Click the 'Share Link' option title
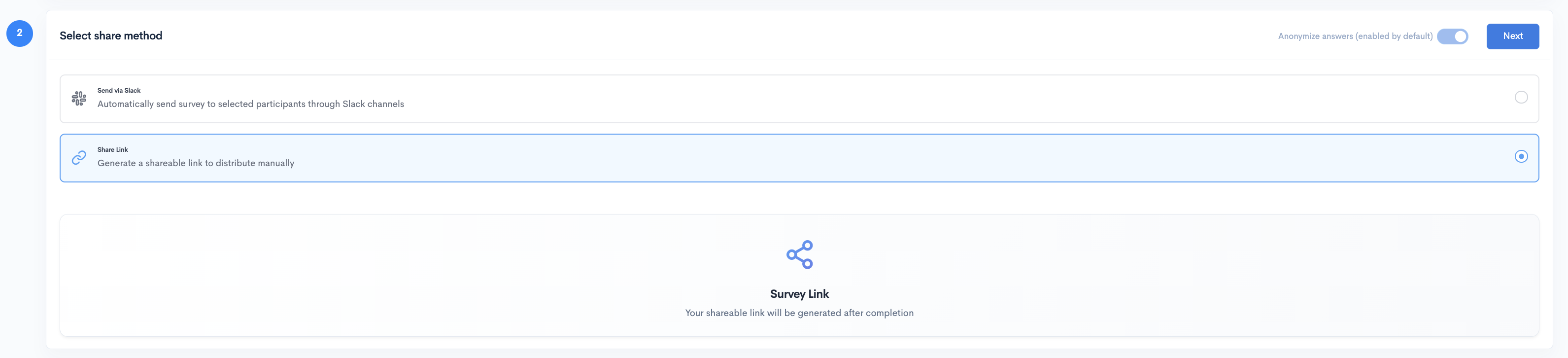Screen dimensions: 1568x358 113,150
